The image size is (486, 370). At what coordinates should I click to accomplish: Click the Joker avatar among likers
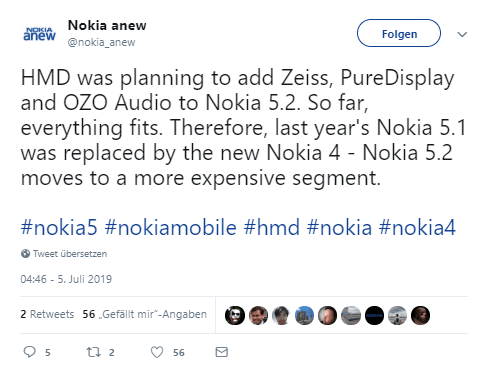pos(235,315)
